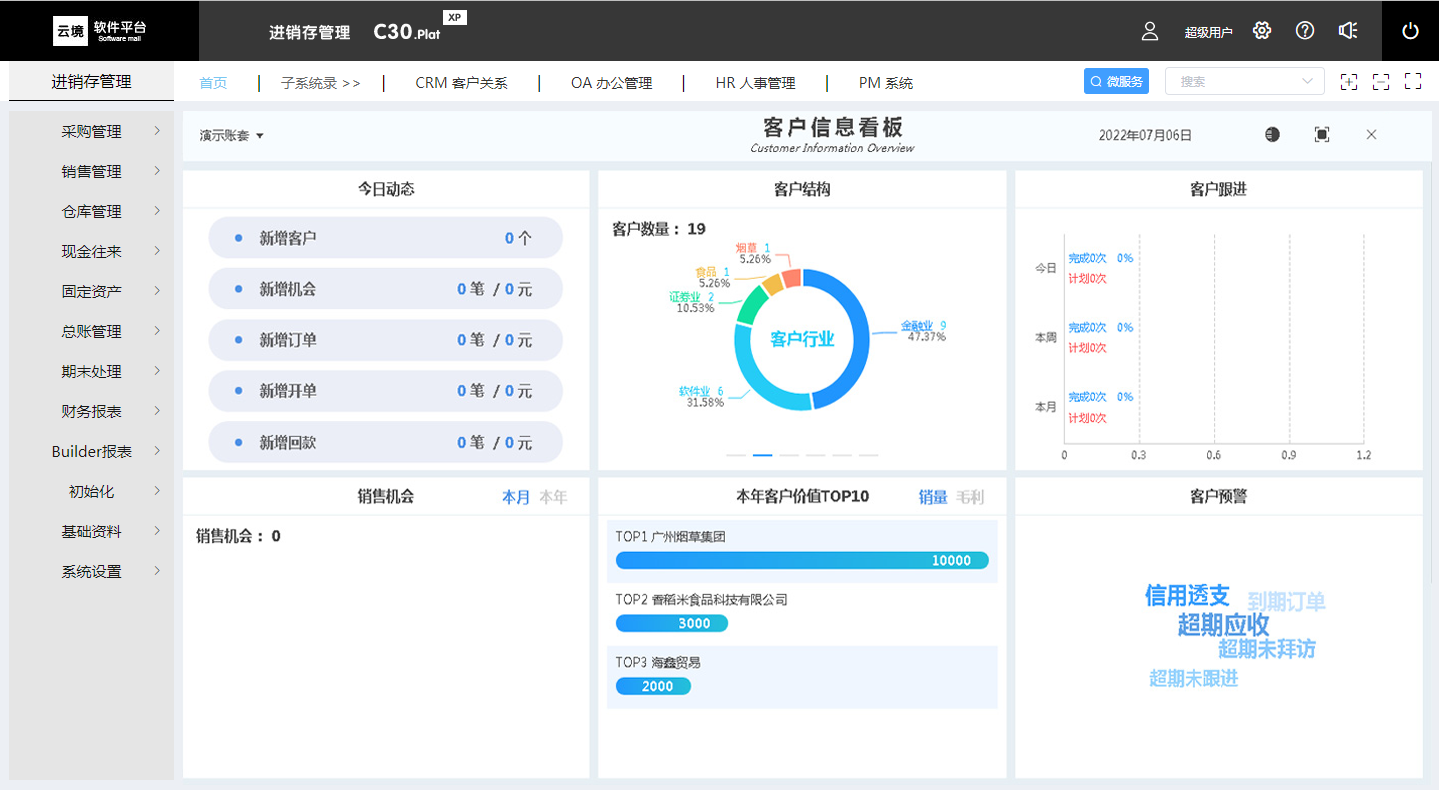
Task: Click the dashboard fullscreen focus icon
Action: pos(1322,135)
